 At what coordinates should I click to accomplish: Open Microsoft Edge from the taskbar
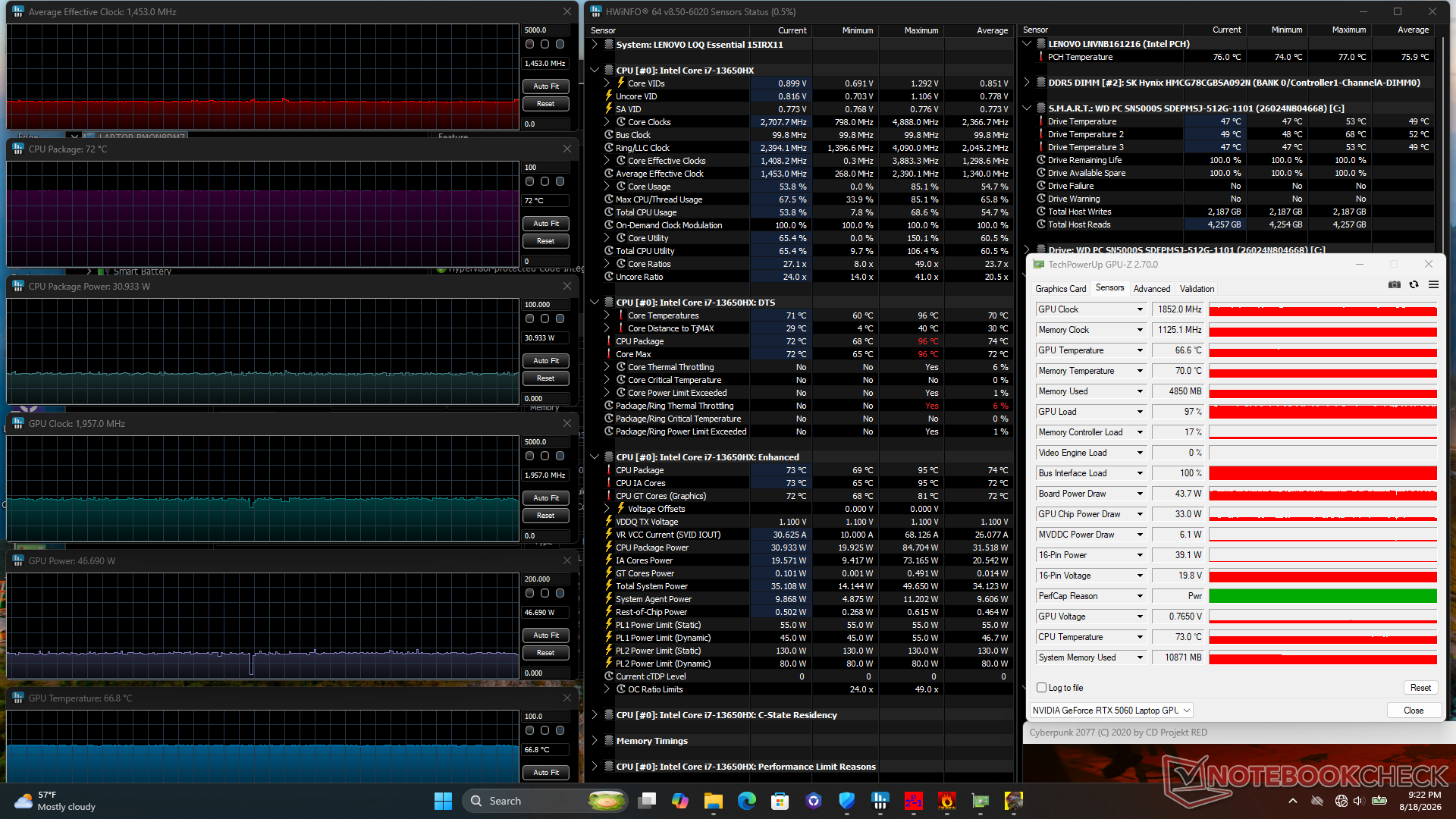coord(747,801)
